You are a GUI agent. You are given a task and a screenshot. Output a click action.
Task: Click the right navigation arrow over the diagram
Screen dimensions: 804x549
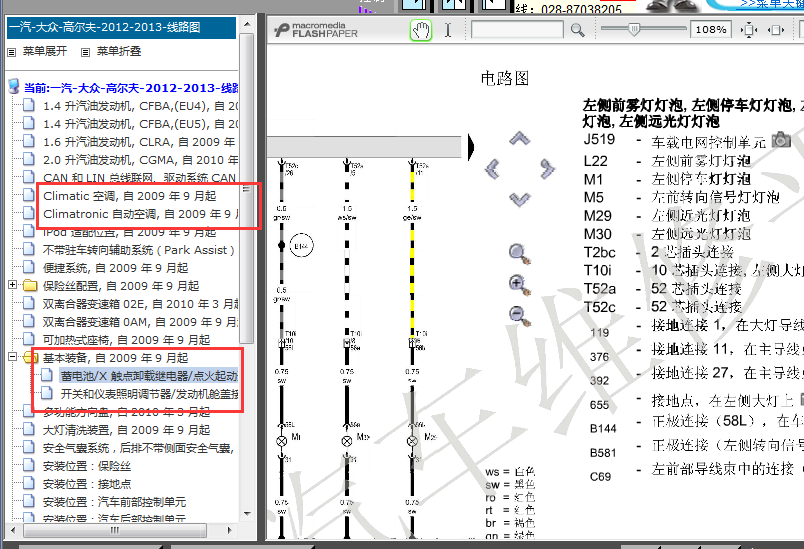[547, 169]
